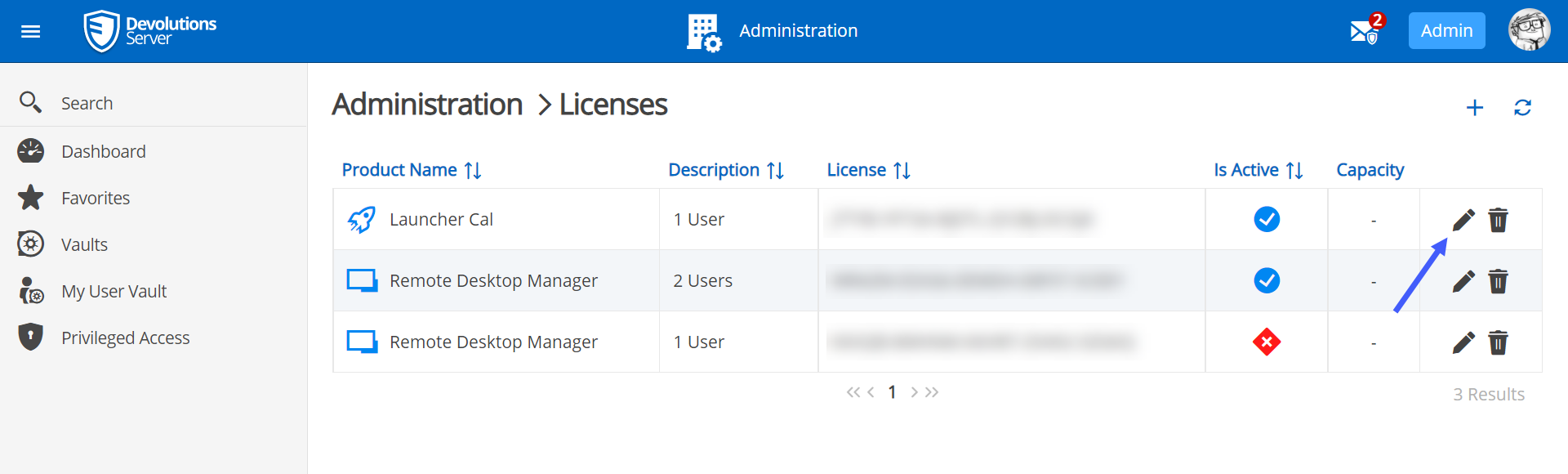Click the add license plus icon
1568x474 pixels.
coord(1474,108)
